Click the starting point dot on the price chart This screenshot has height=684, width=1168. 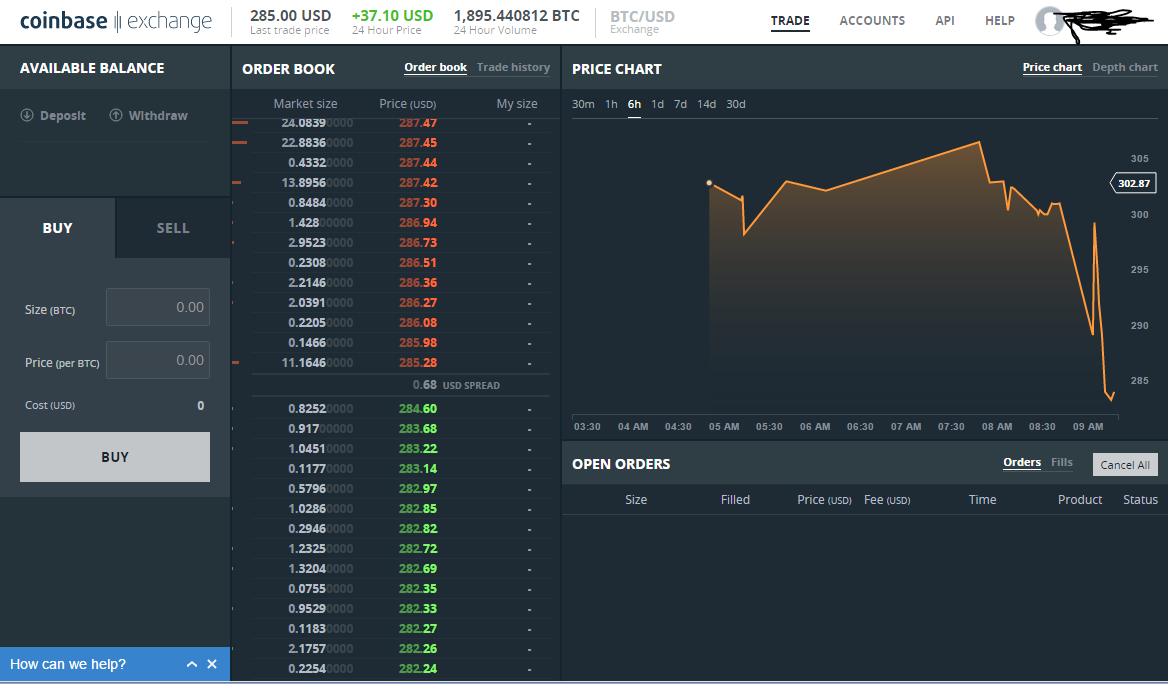point(709,183)
